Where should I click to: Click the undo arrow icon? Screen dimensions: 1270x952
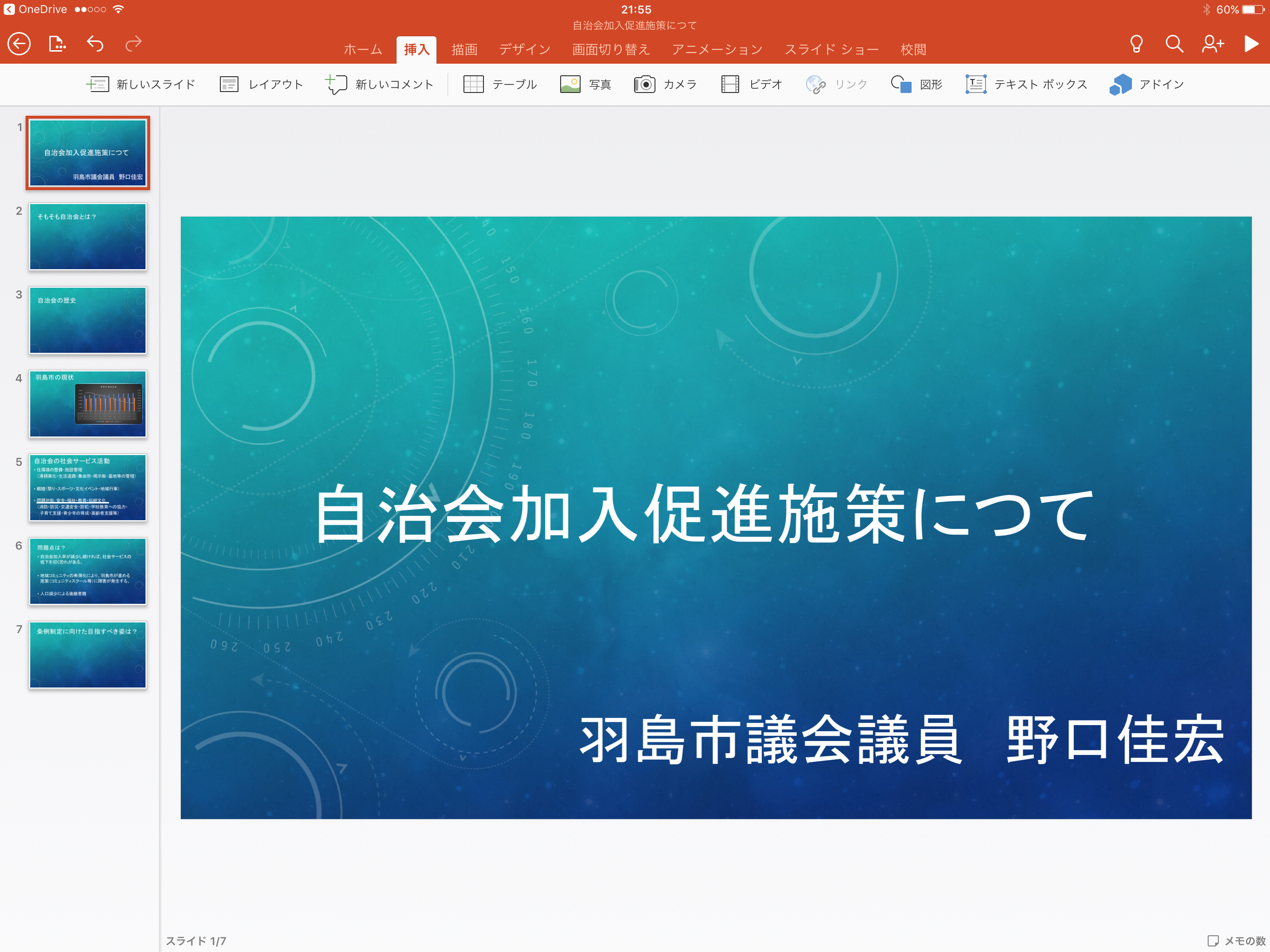(x=95, y=44)
